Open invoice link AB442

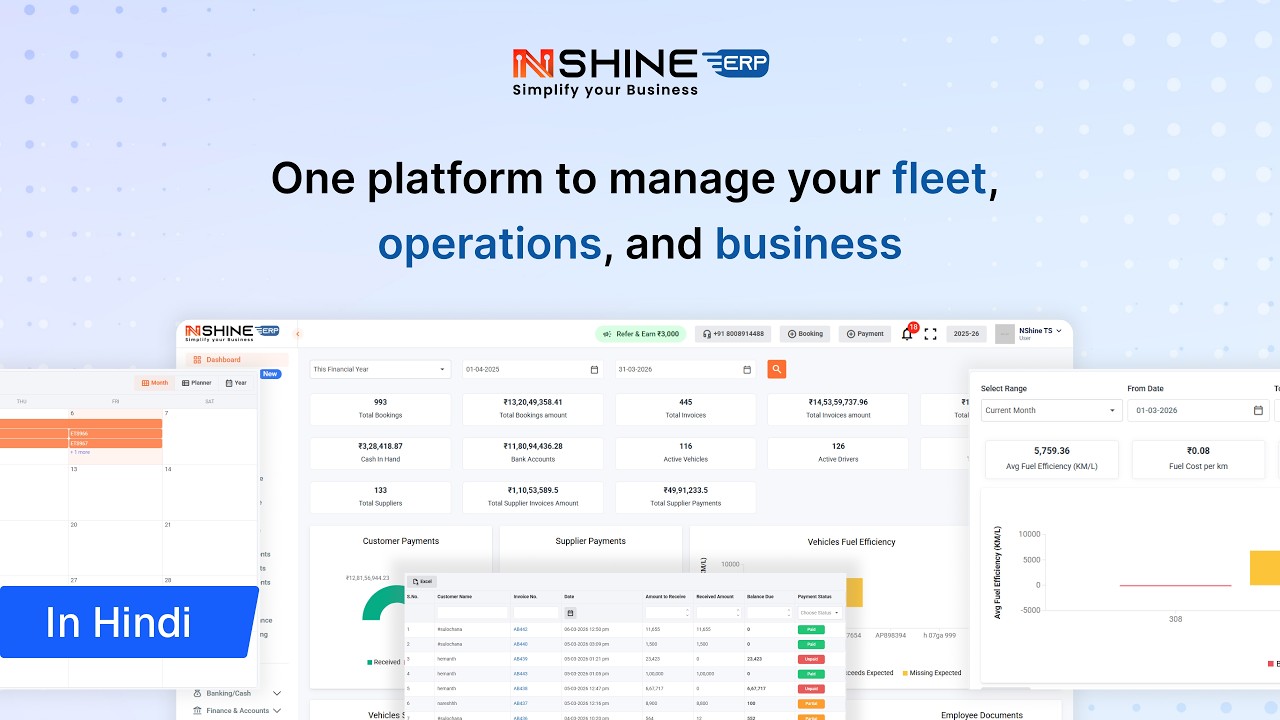click(520, 629)
